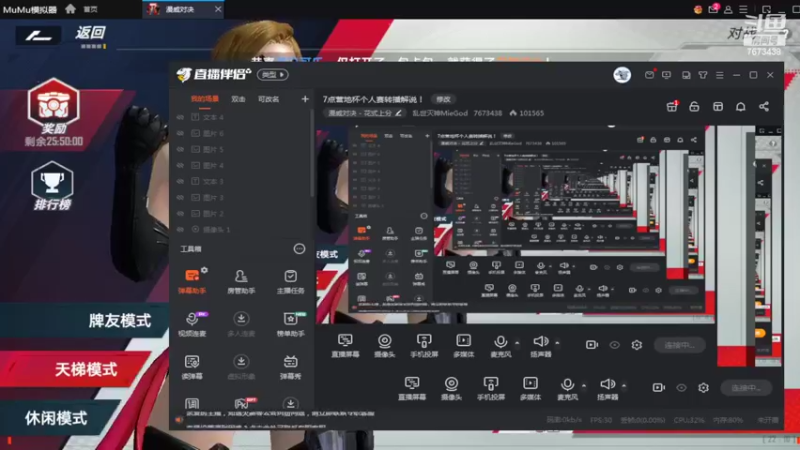800x450 pixels.
Task: Open 奖励 in the game window
Action: click(x=54, y=112)
